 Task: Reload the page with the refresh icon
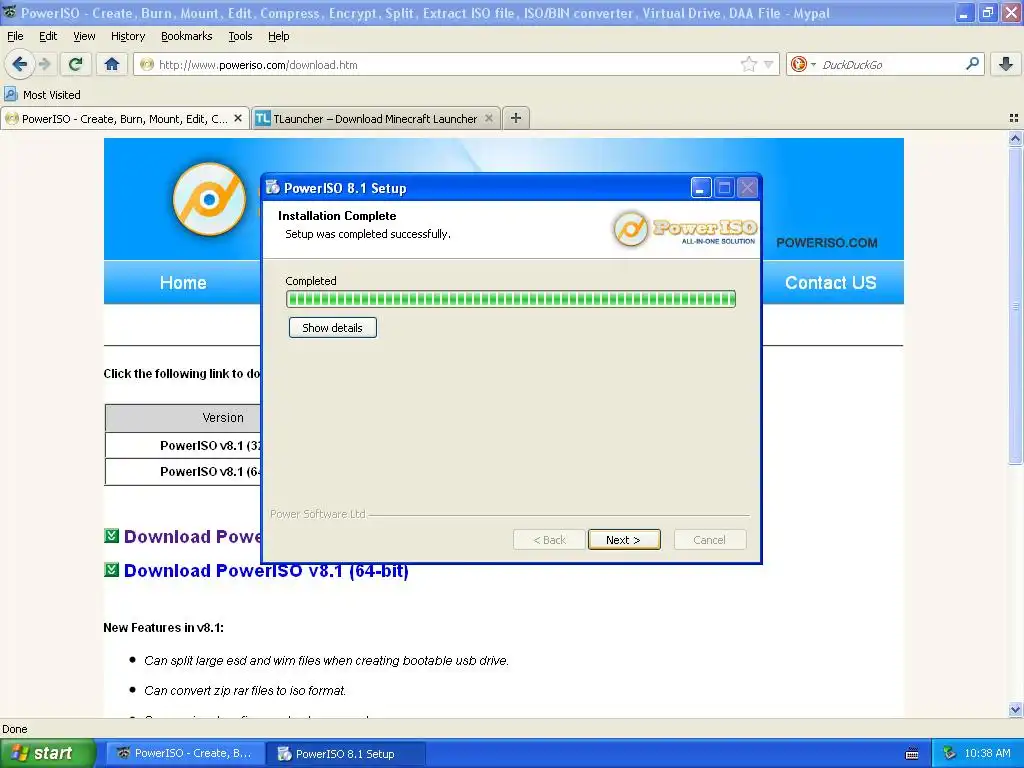click(75, 64)
